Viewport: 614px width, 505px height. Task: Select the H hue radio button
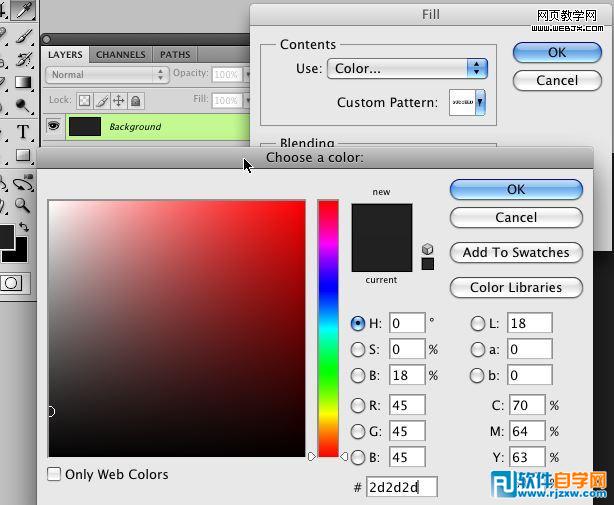tap(358, 323)
